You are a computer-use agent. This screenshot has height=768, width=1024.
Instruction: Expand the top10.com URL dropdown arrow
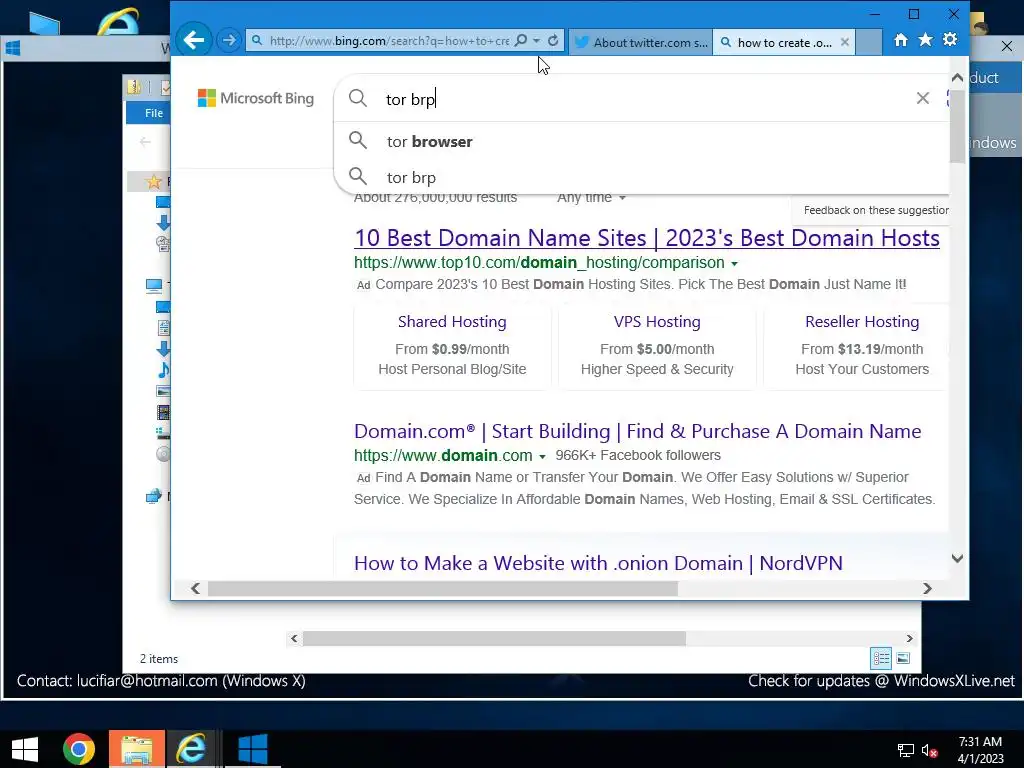(x=735, y=264)
